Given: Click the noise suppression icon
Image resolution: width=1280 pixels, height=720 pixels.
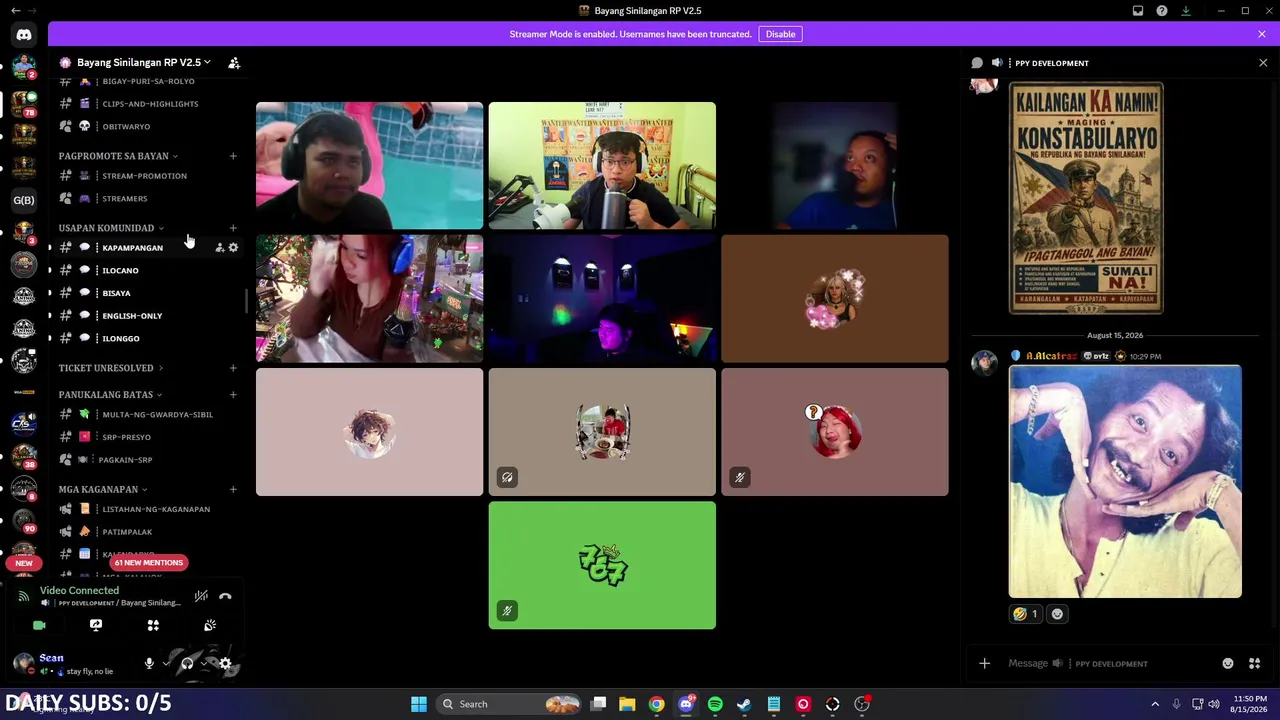Looking at the screenshot, I should tap(201, 596).
